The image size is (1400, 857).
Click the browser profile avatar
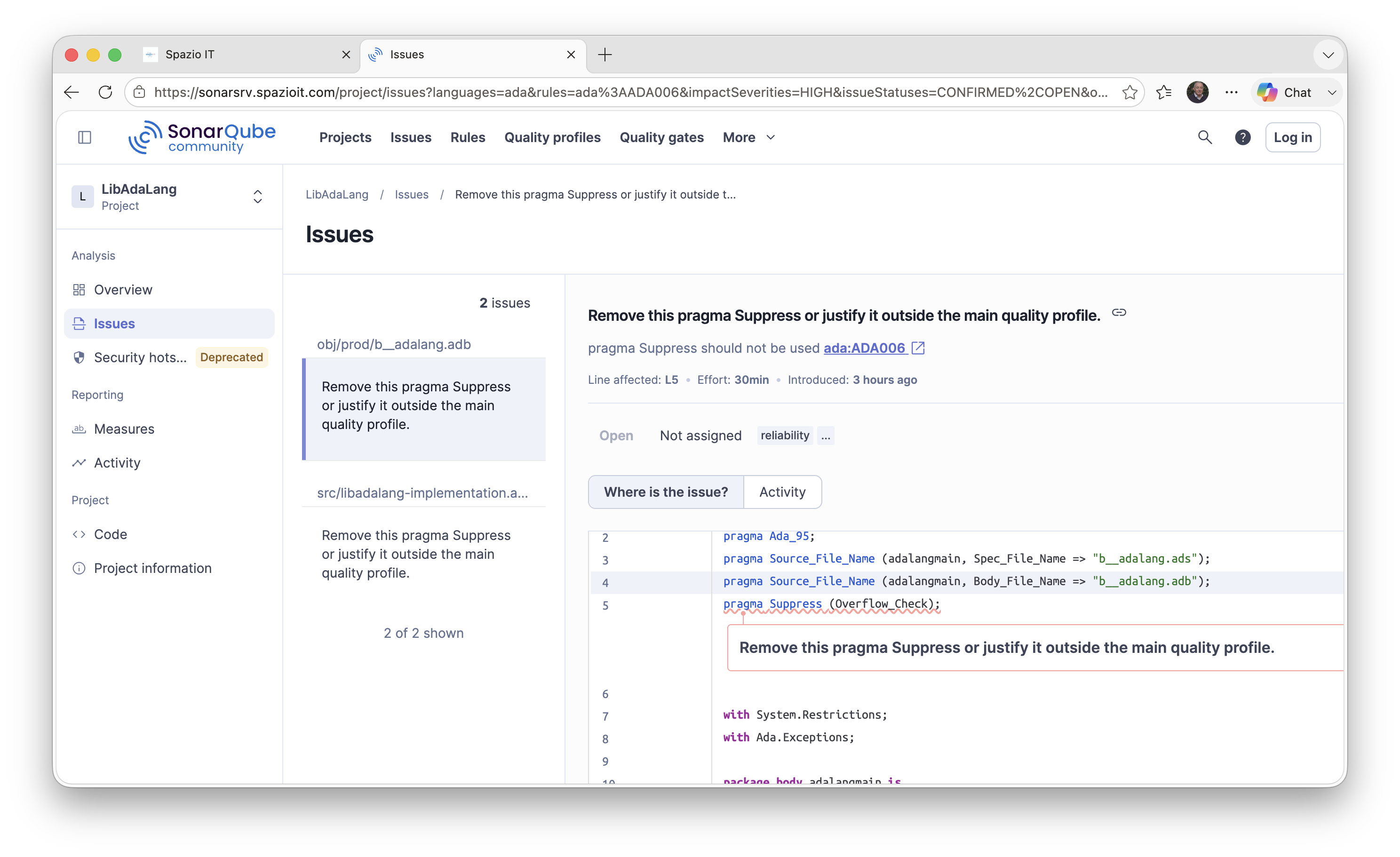point(1197,92)
